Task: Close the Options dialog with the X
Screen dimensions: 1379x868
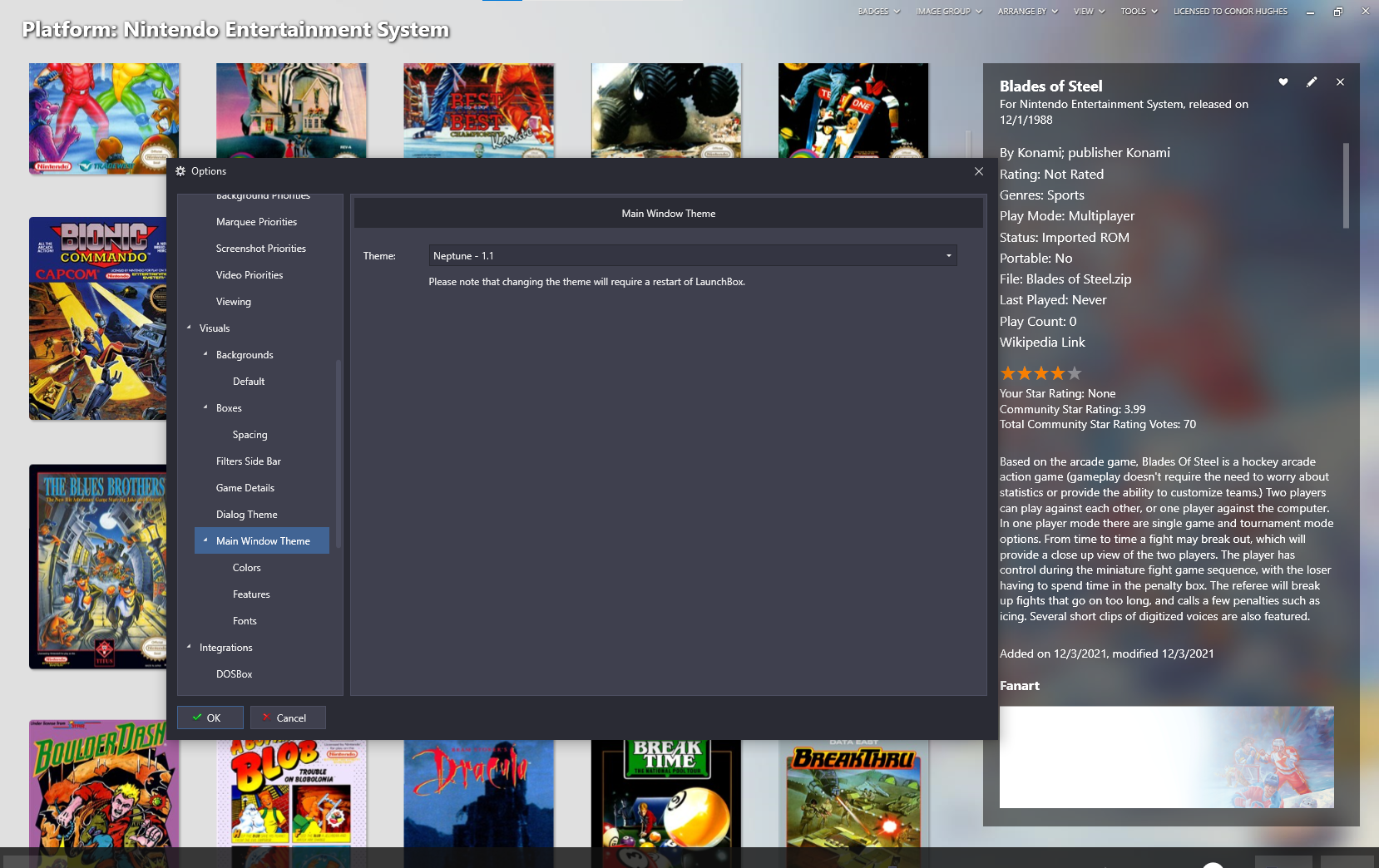Action: (x=979, y=171)
